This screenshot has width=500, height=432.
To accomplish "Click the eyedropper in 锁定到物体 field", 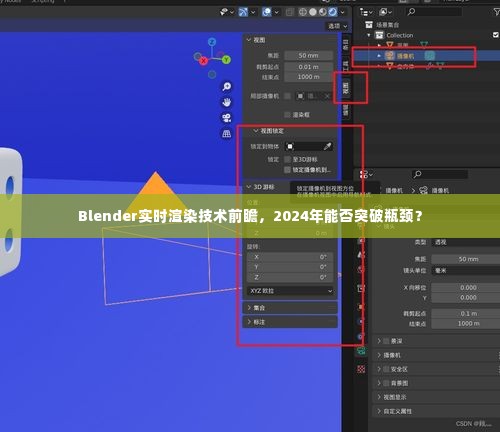I will [x=328, y=146].
